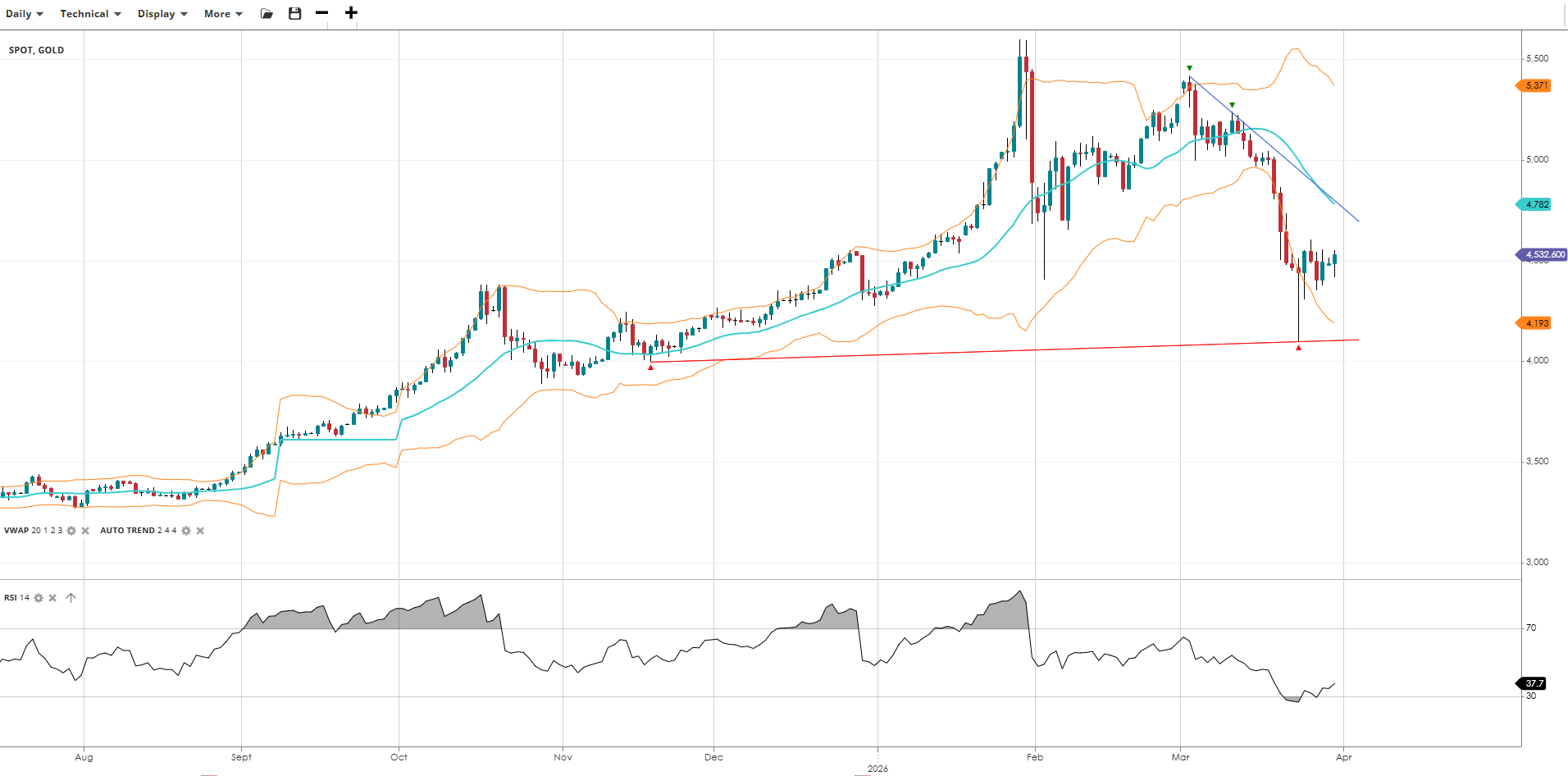Open the More menu

[x=223, y=14]
